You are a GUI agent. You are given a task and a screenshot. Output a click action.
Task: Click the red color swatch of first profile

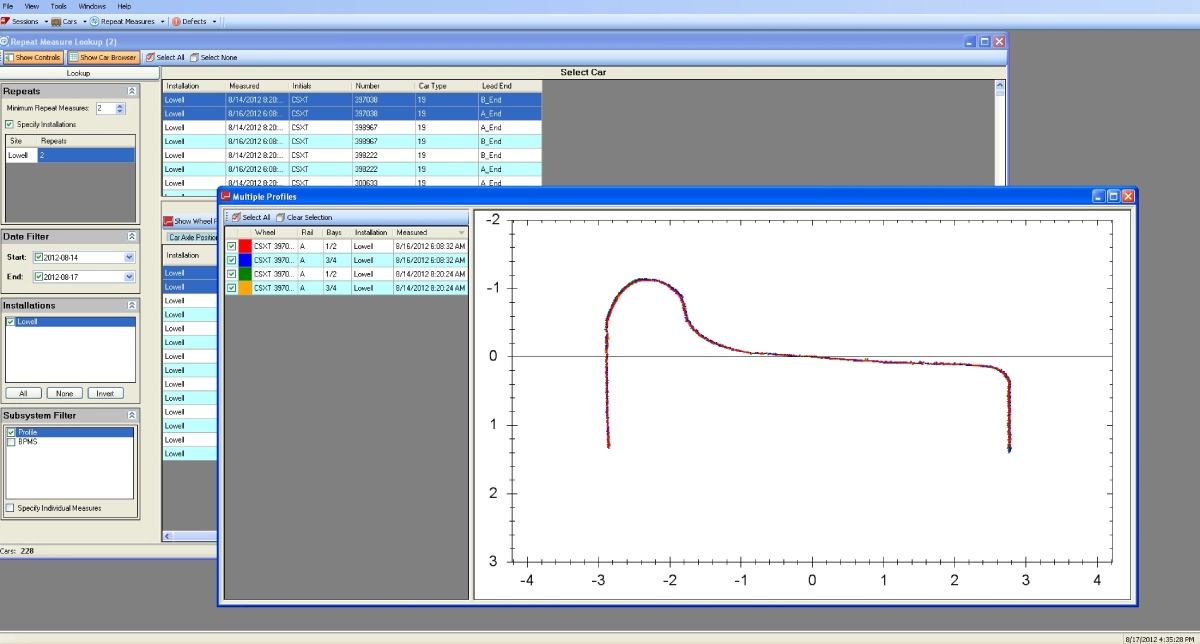click(246, 246)
